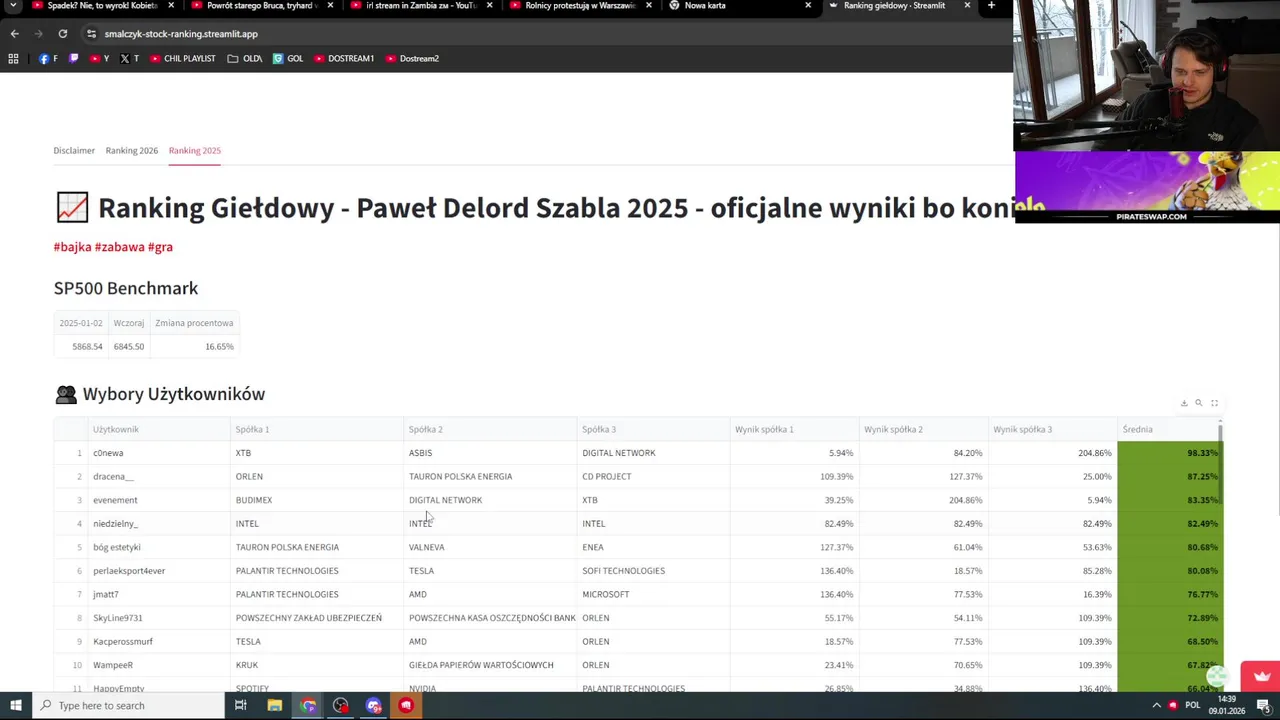Switch to irl stream in Zambia tab
The image size is (1280, 720).
[x=420, y=6]
